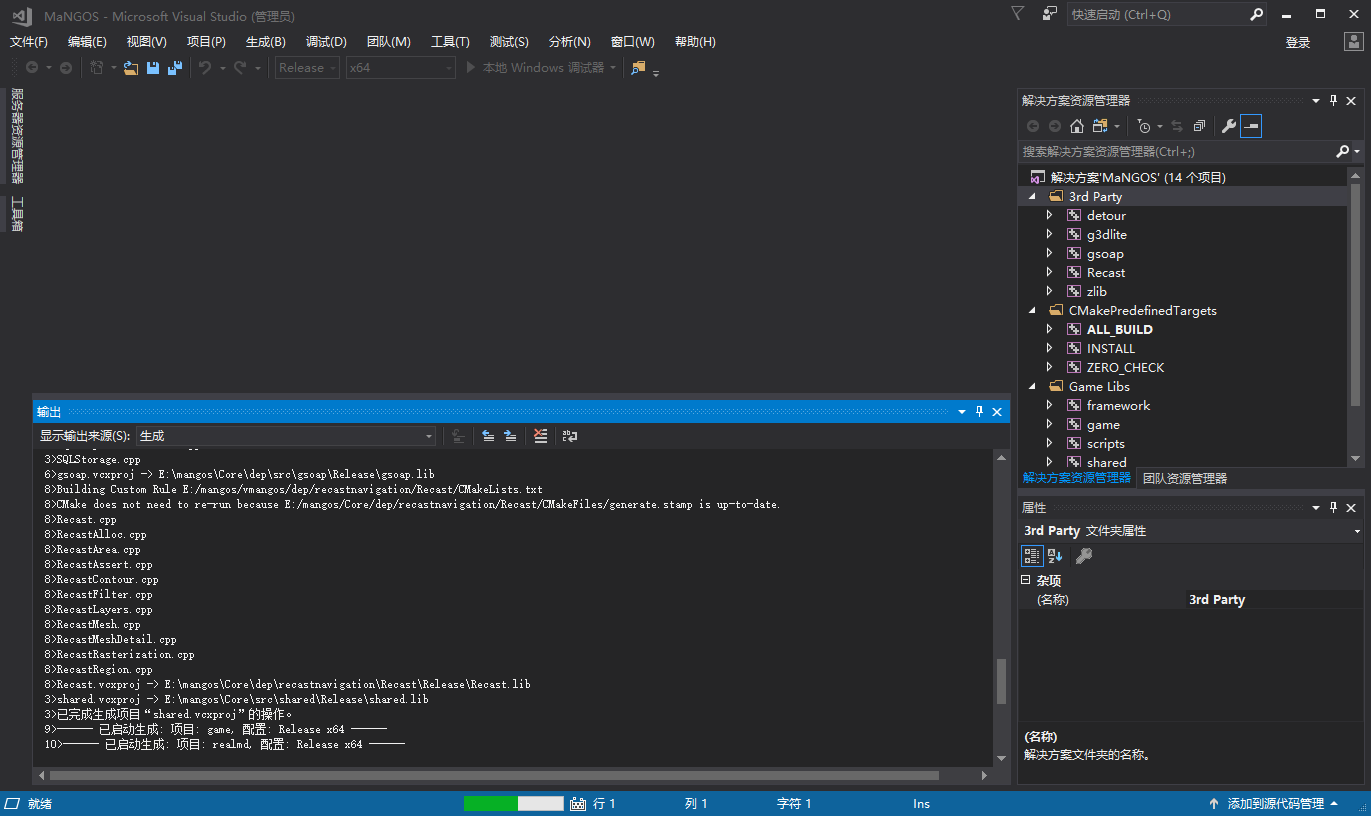1371x816 pixels.
Task: Click the notifications filter icon in title bar
Action: pyautogui.click(x=1018, y=14)
